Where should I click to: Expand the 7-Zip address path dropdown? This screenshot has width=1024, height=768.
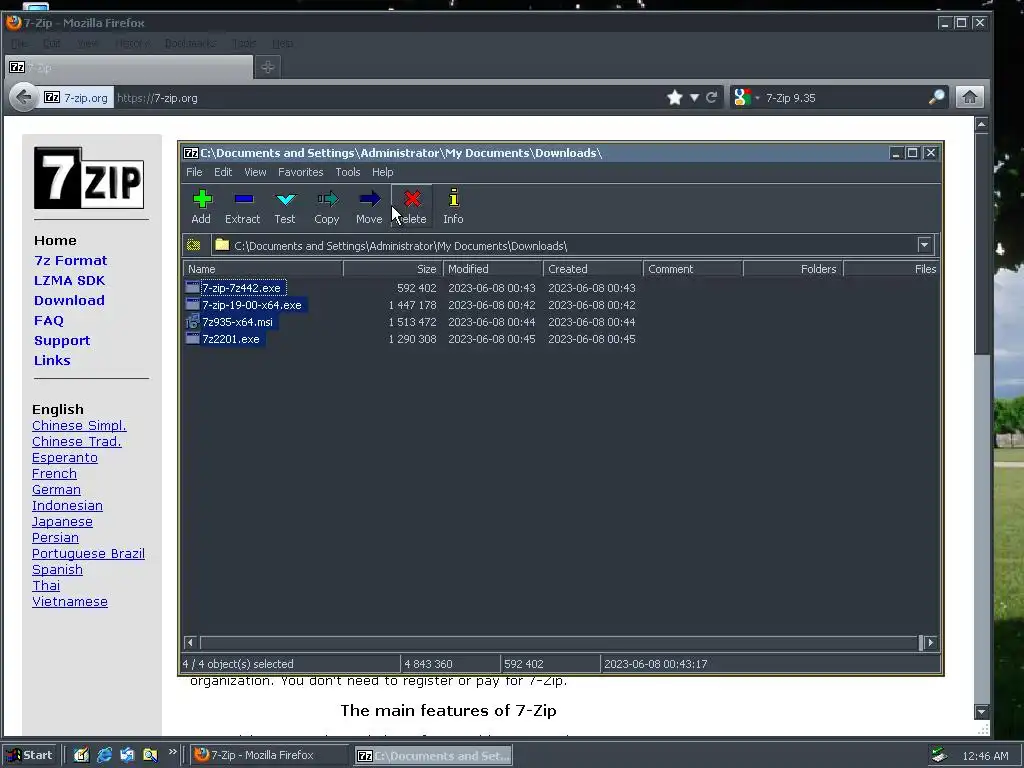tap(924, 246)
